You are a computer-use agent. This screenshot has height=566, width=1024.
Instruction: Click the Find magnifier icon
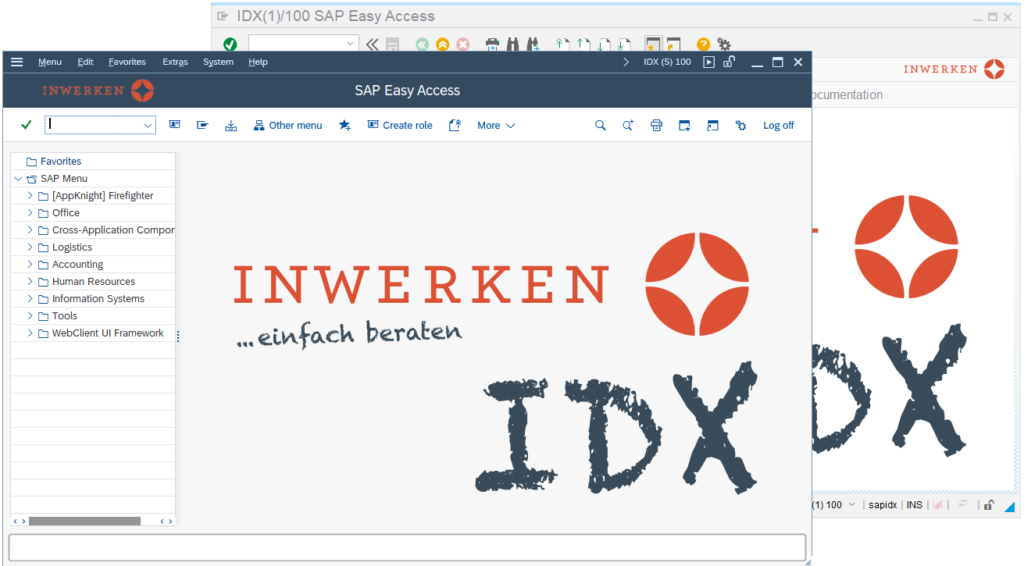coord(600,125)
